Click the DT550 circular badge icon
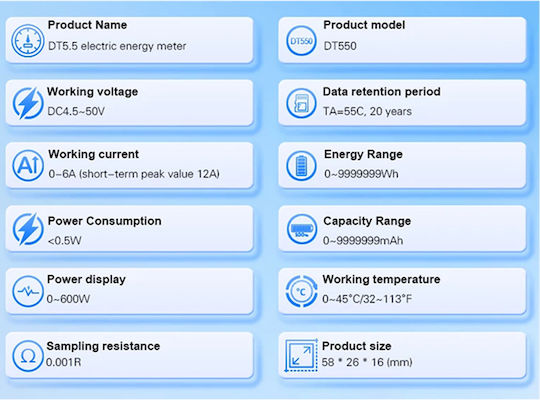The image size is (540, 400). pos(301,41)
